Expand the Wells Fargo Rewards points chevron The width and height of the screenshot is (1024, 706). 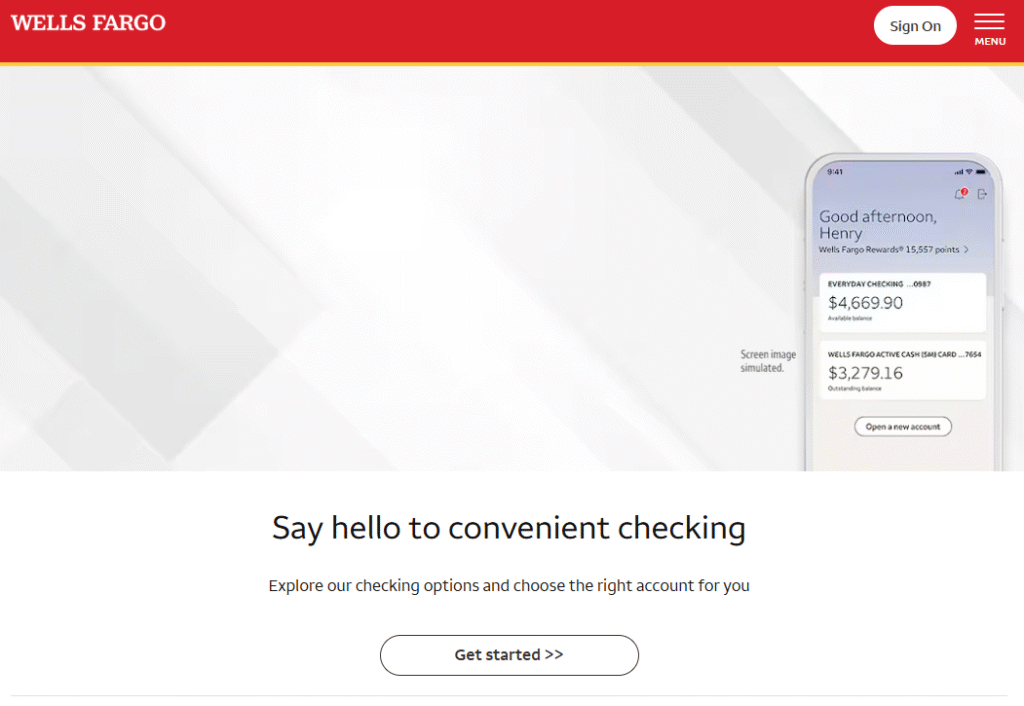966,250
